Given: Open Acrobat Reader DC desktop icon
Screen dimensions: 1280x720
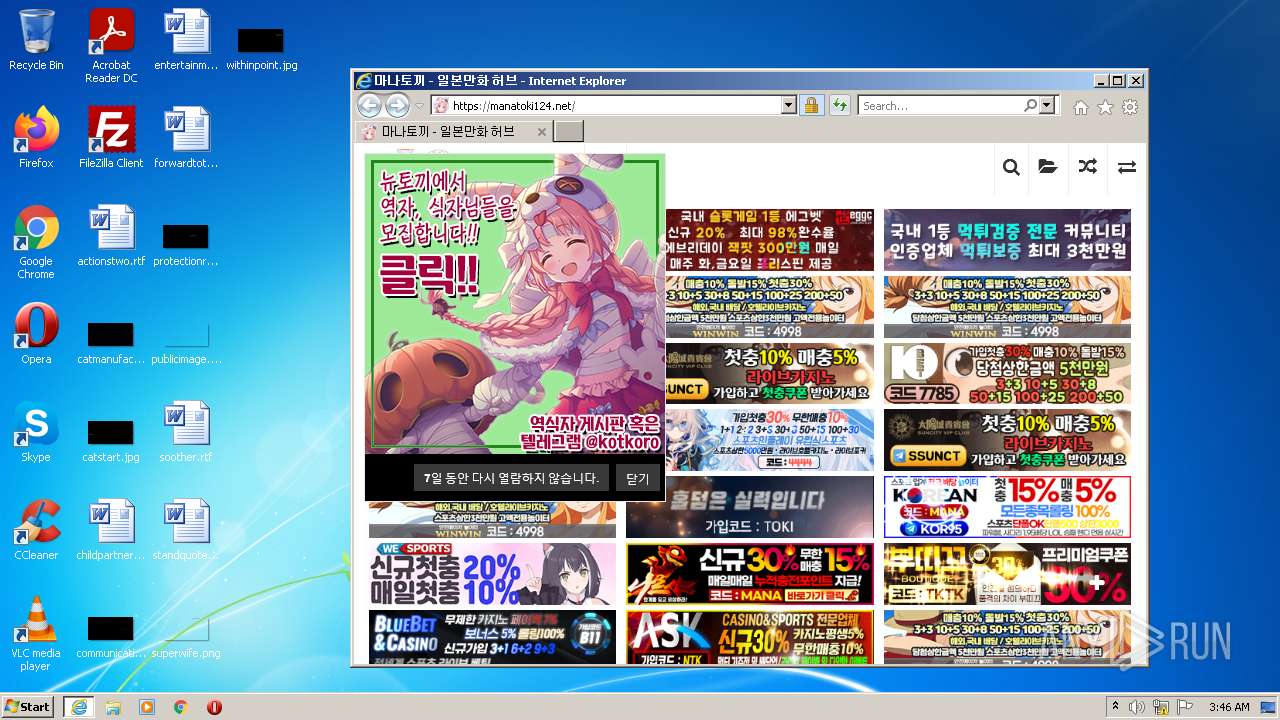Looking at the screenshot, I should (111, 45).
